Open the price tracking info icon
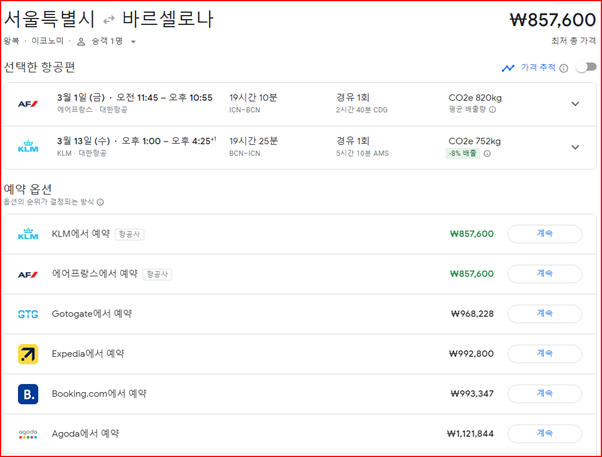The height and width of the screenshot is (457, 602). pos(564,68)
